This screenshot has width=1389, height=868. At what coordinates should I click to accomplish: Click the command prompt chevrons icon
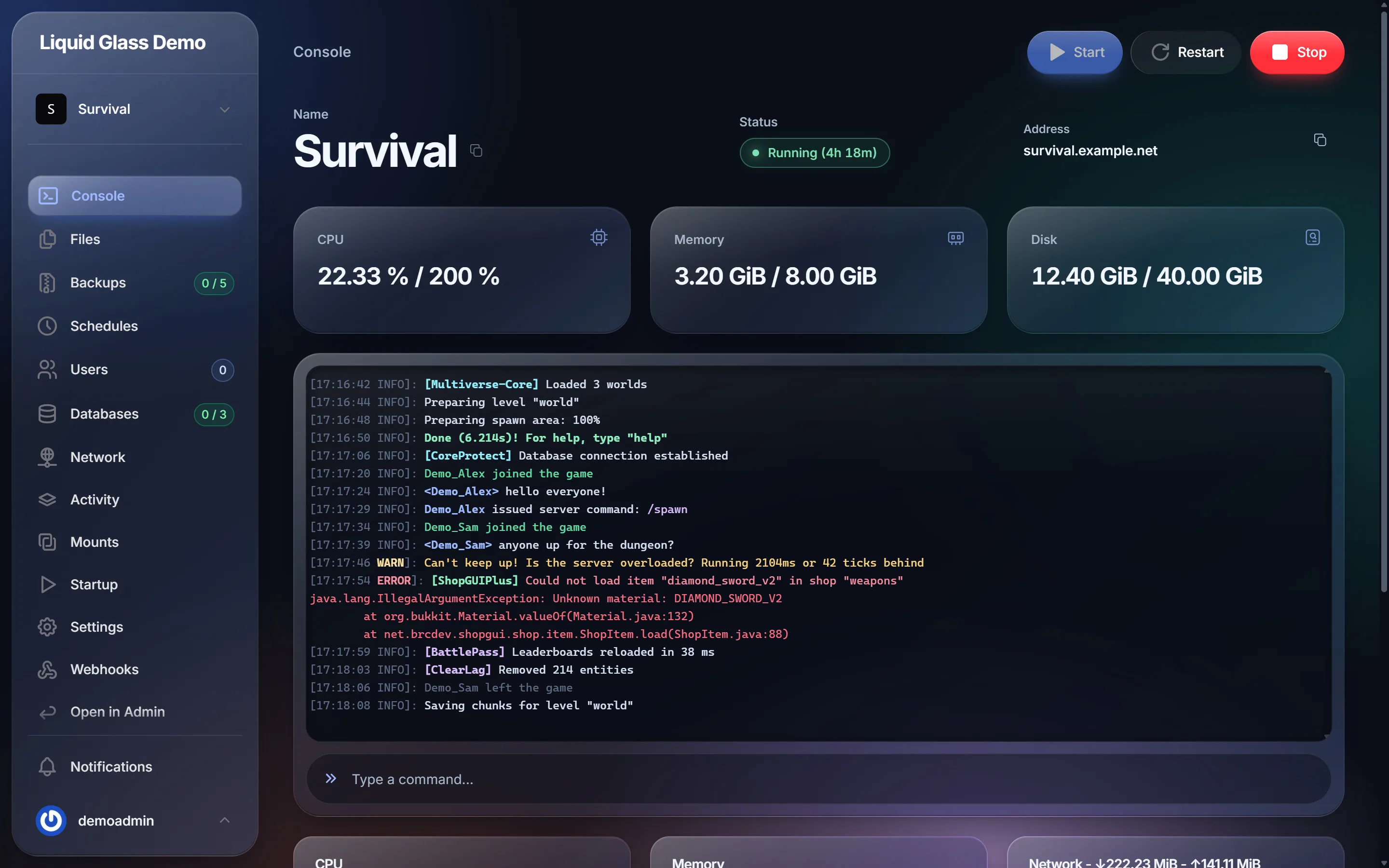(x=330, y=778)
